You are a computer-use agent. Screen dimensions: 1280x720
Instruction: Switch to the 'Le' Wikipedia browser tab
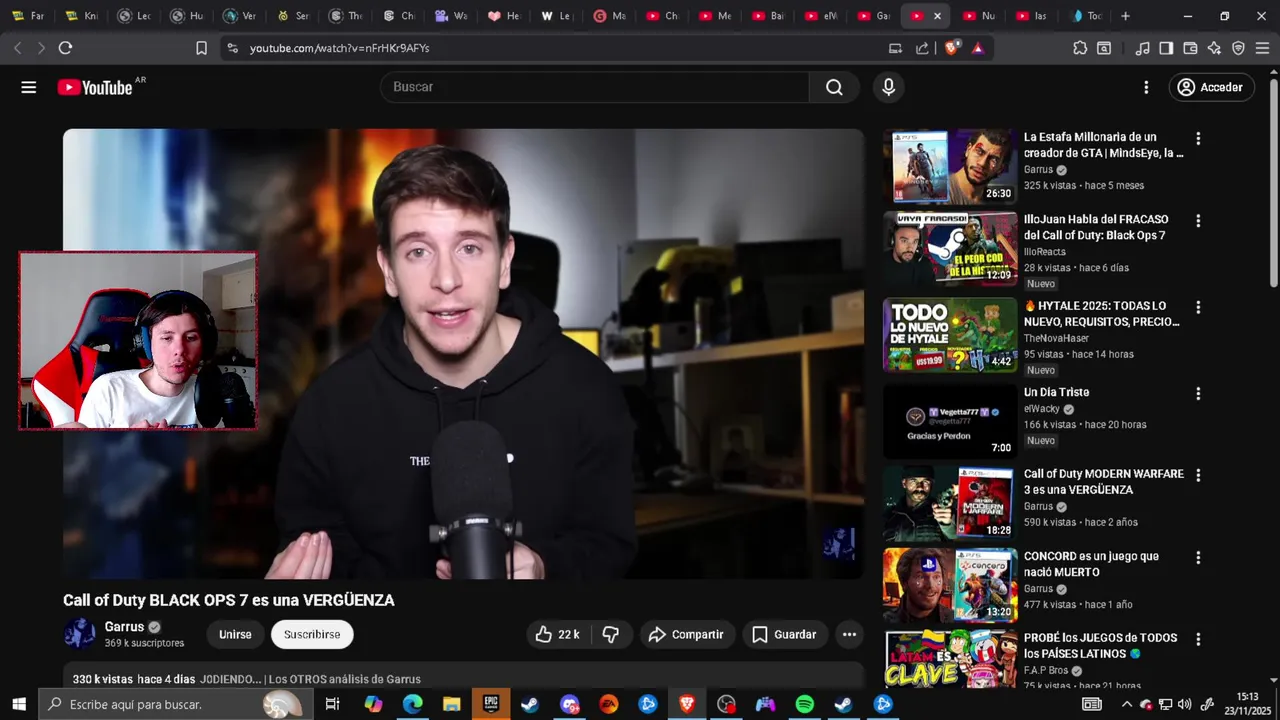coord(556,16)
